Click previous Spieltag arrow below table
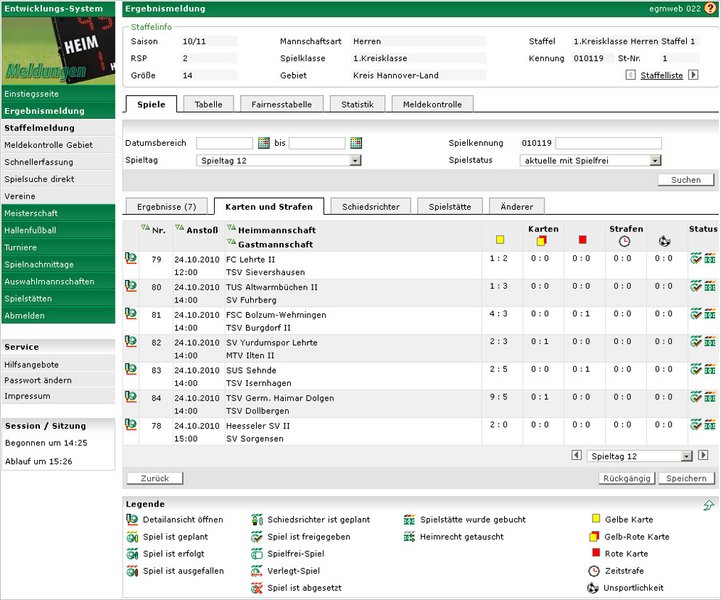The image size is (721, 600). coord(576,456)
